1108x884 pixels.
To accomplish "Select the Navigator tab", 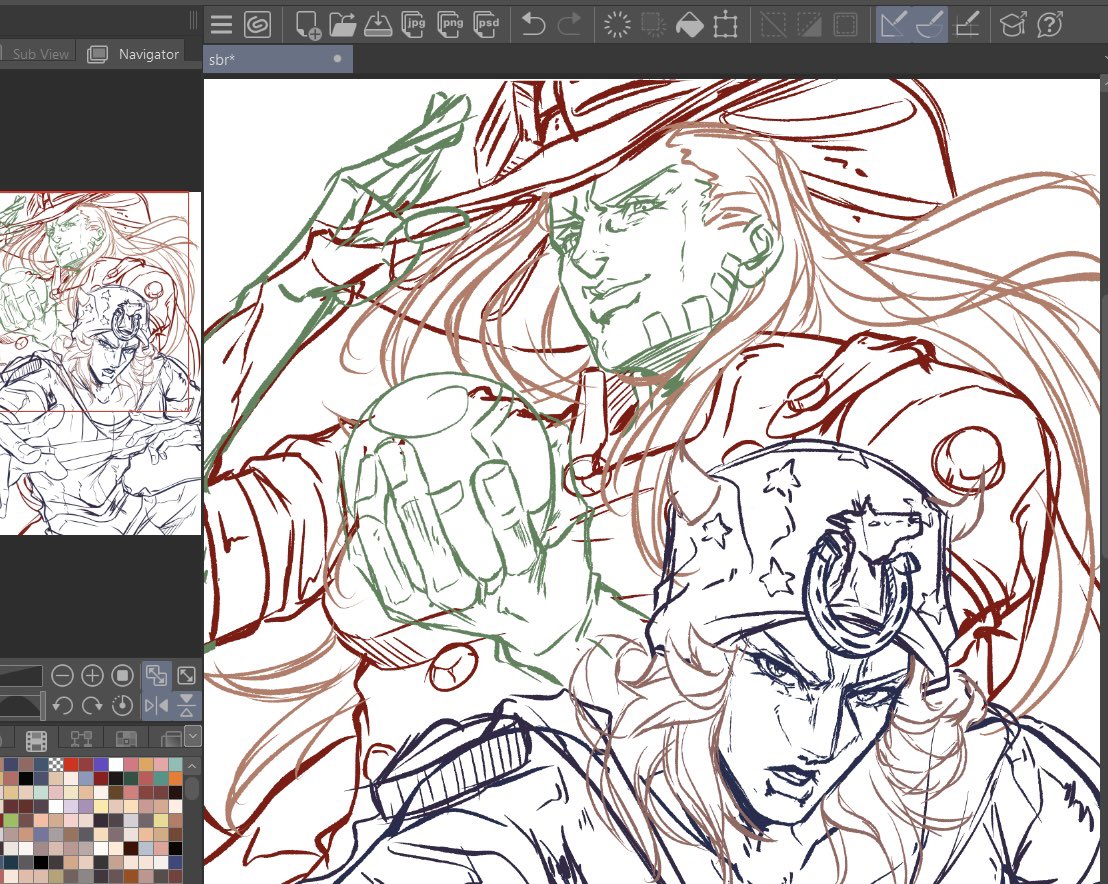I will point(134,54).
